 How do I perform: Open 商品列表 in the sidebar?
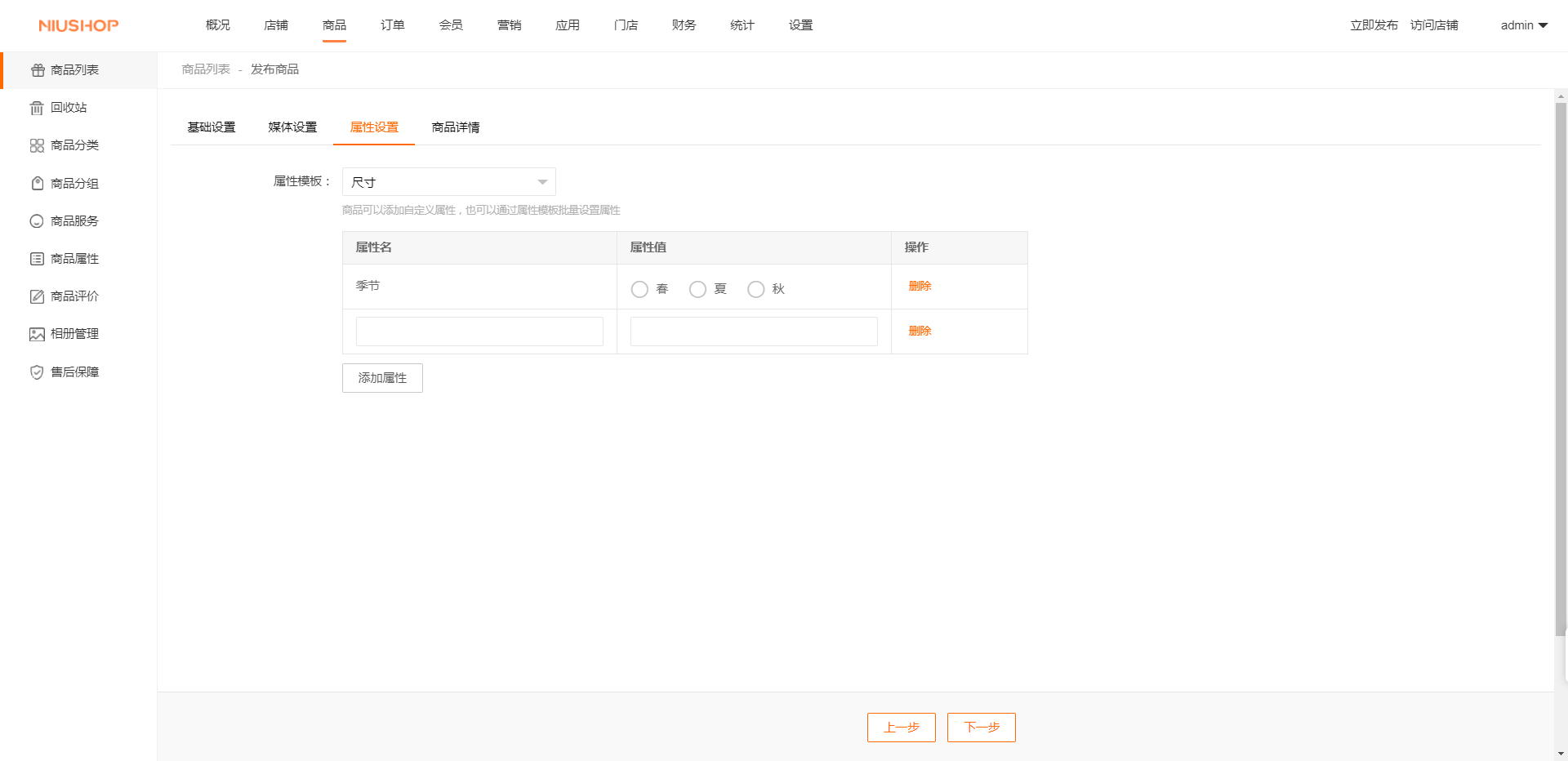[x=78, y=70]
